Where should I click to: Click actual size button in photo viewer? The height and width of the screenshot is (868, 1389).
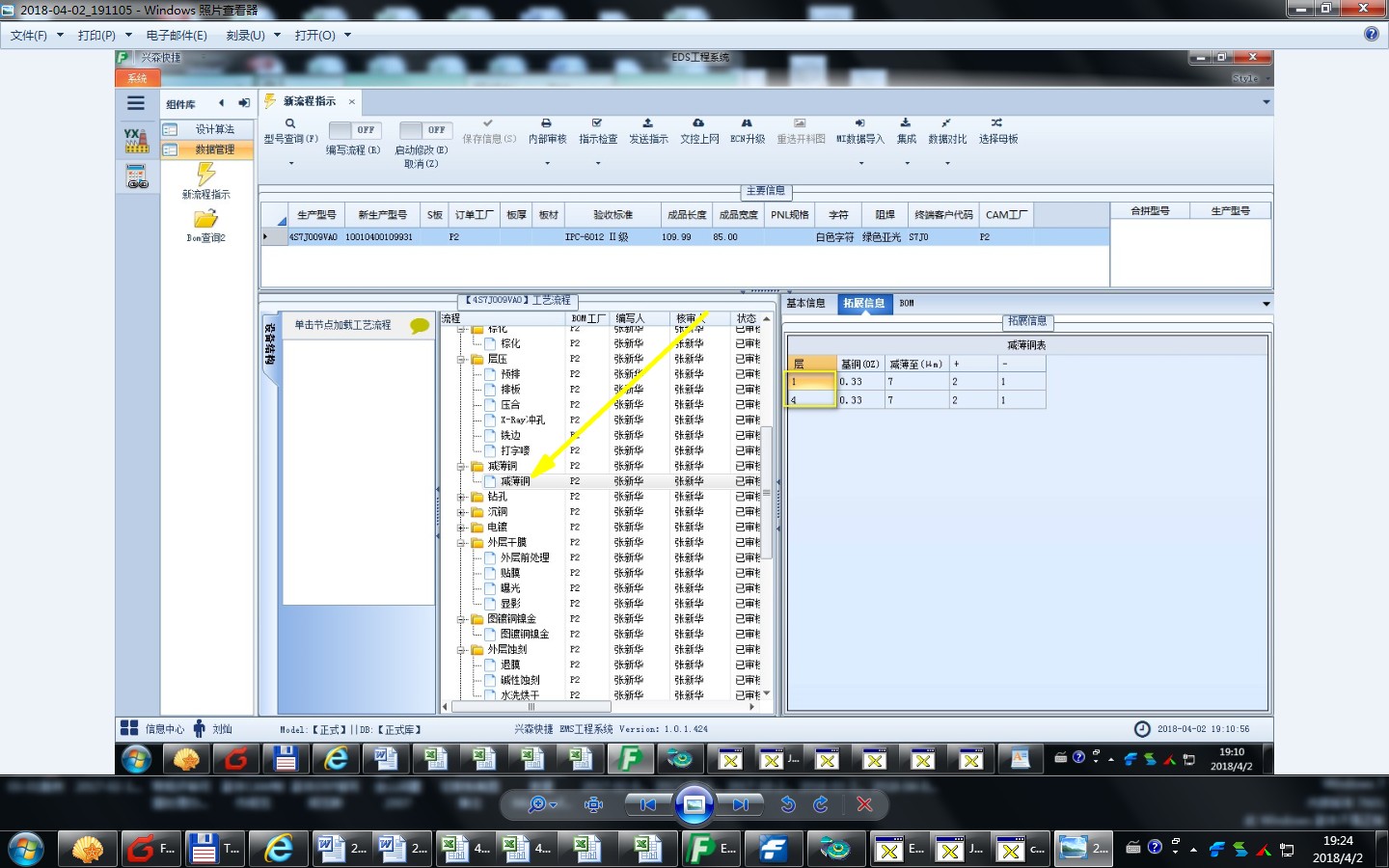tap(594, 804)
